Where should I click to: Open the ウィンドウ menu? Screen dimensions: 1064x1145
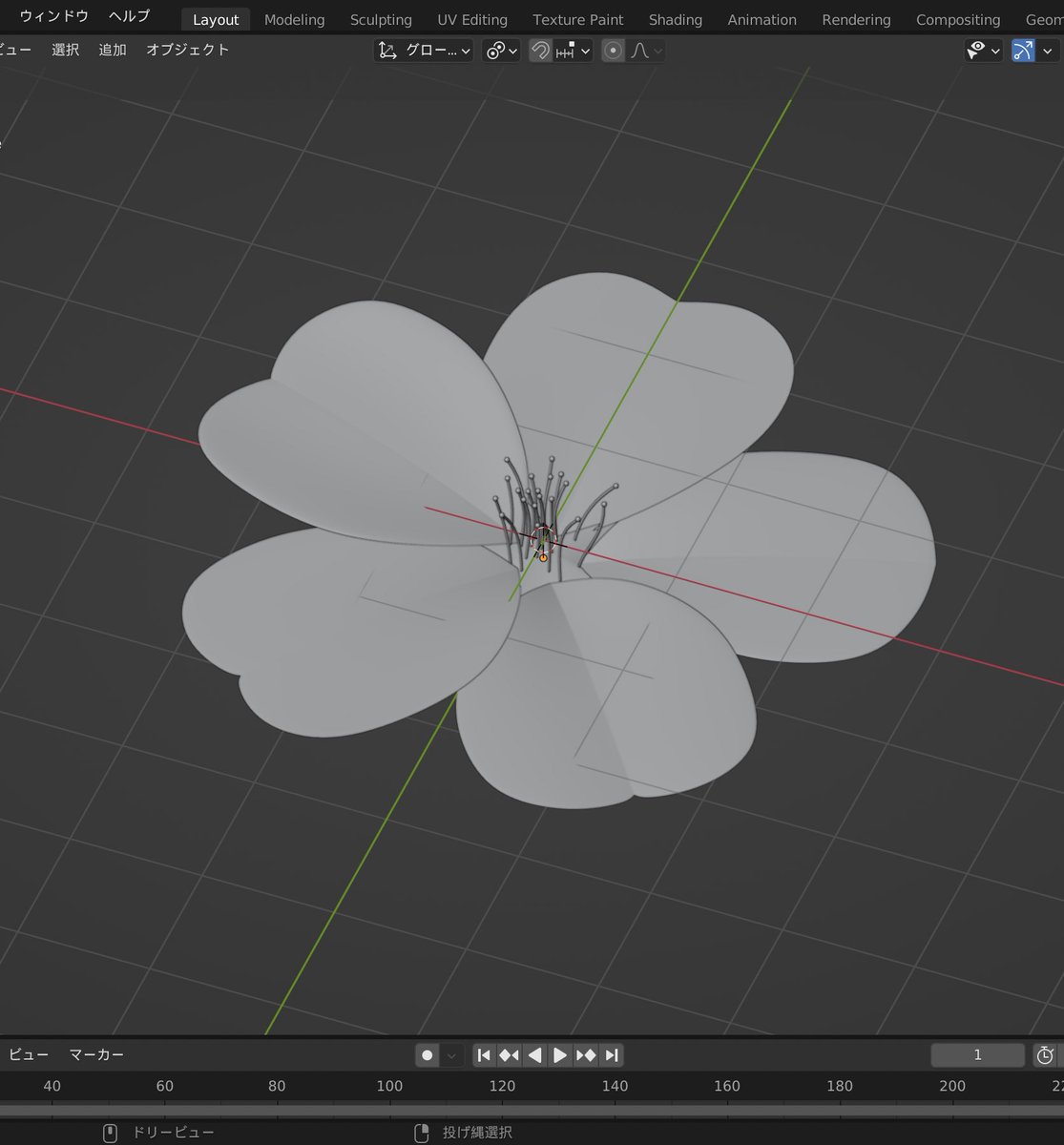tap(54, 16)
